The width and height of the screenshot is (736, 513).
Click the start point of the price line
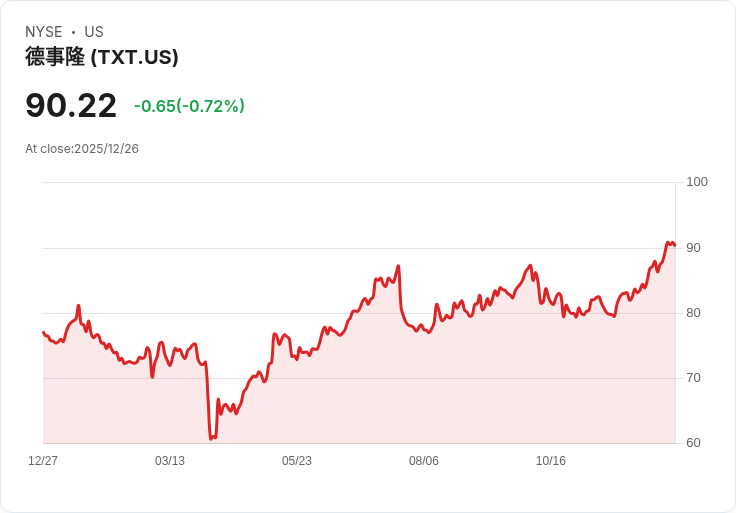coord(43,332)
